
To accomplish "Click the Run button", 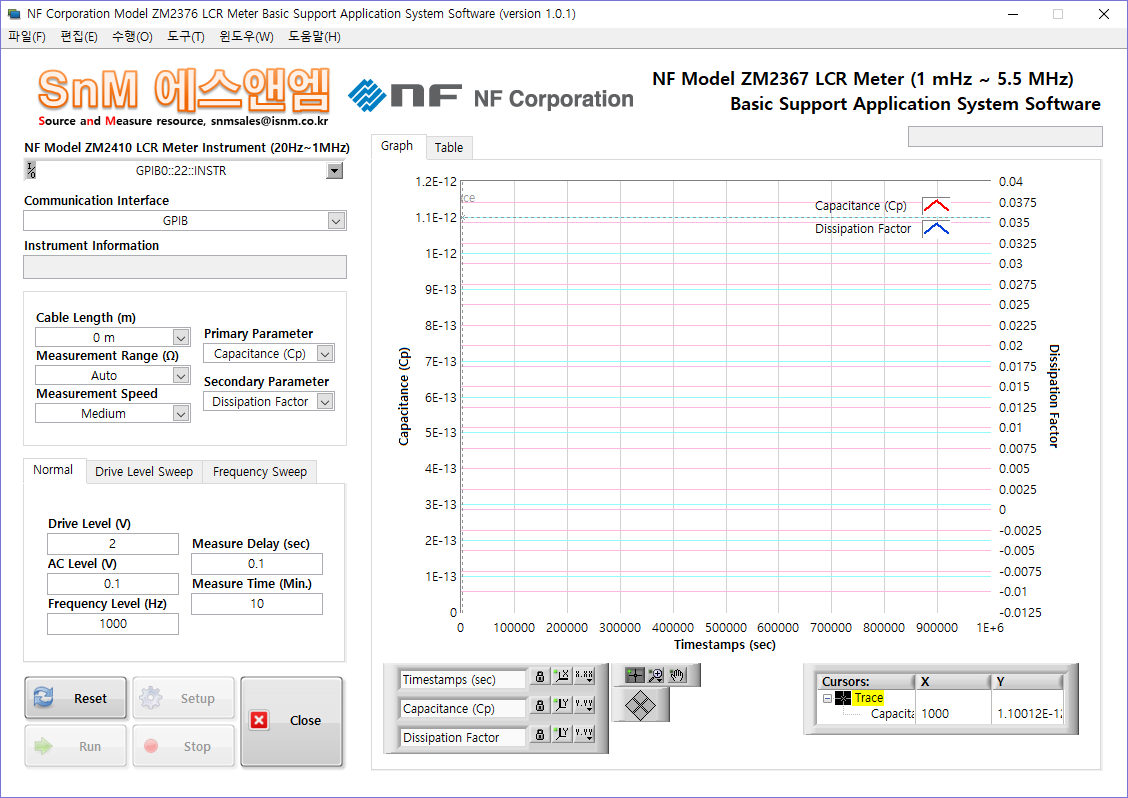I will click(x=76, y=746).
